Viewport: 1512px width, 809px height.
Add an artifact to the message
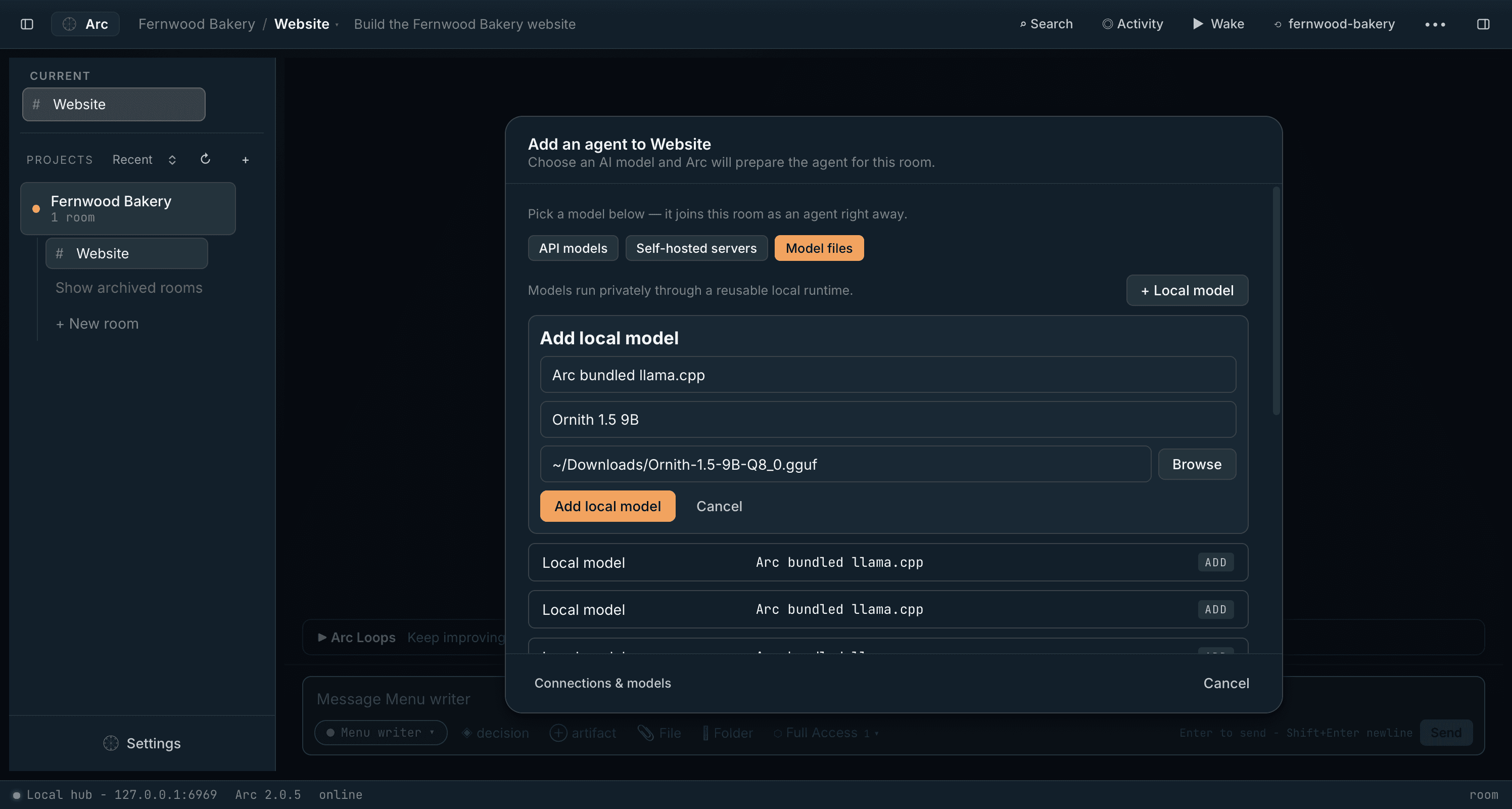[x=583, y=733]
